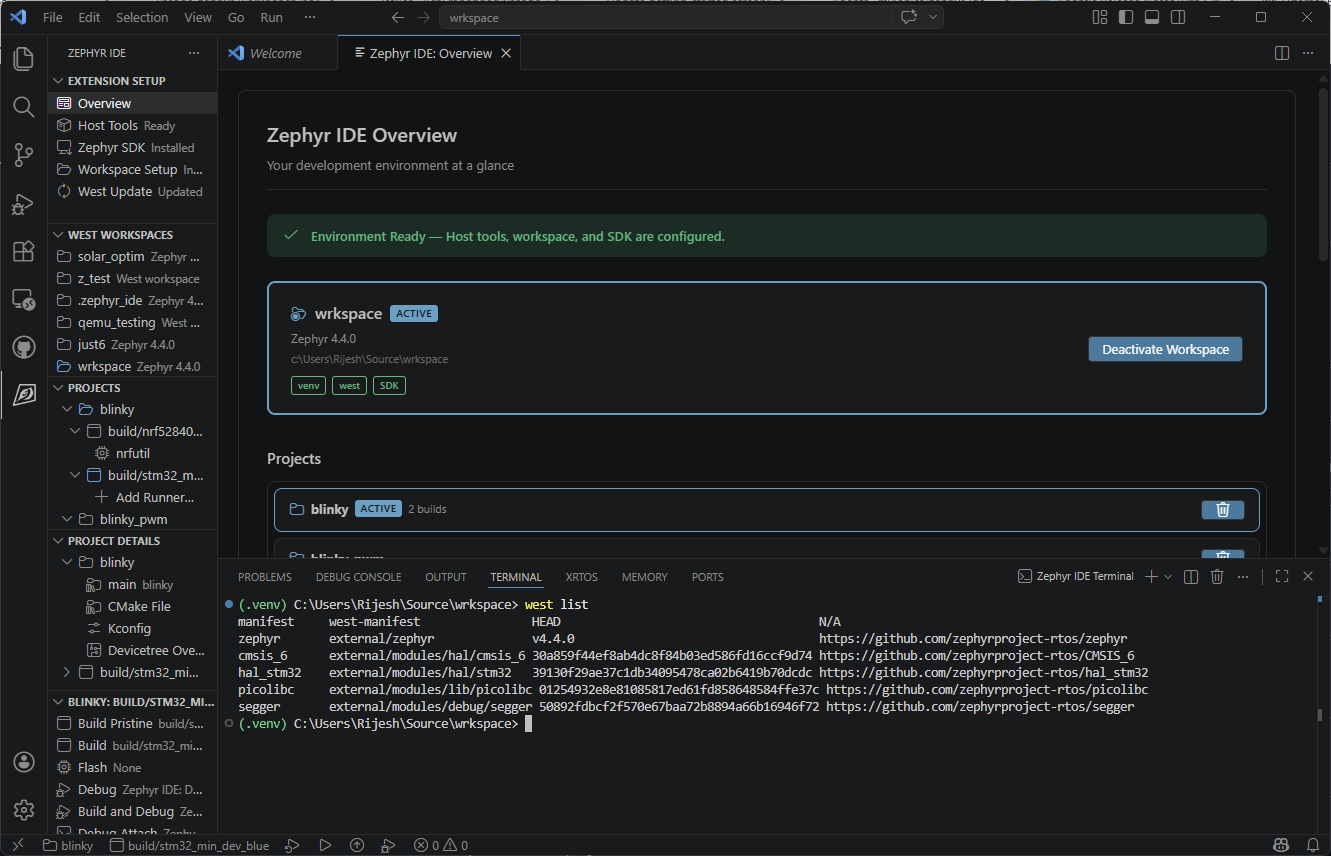
Task: Open the Run and Debug view
Action: (x=23, y=204)
